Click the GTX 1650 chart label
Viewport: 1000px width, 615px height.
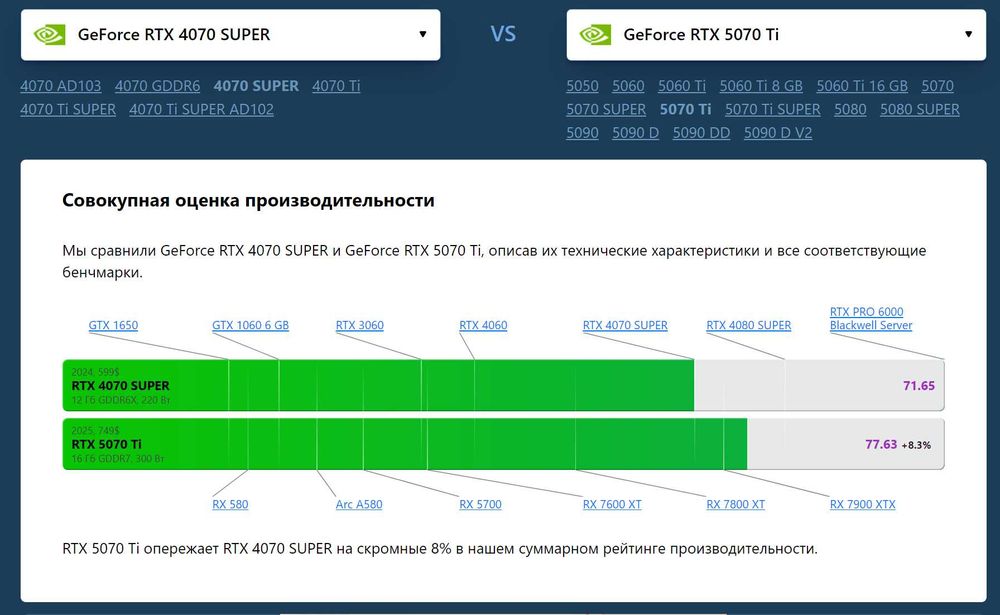[113, 325]
